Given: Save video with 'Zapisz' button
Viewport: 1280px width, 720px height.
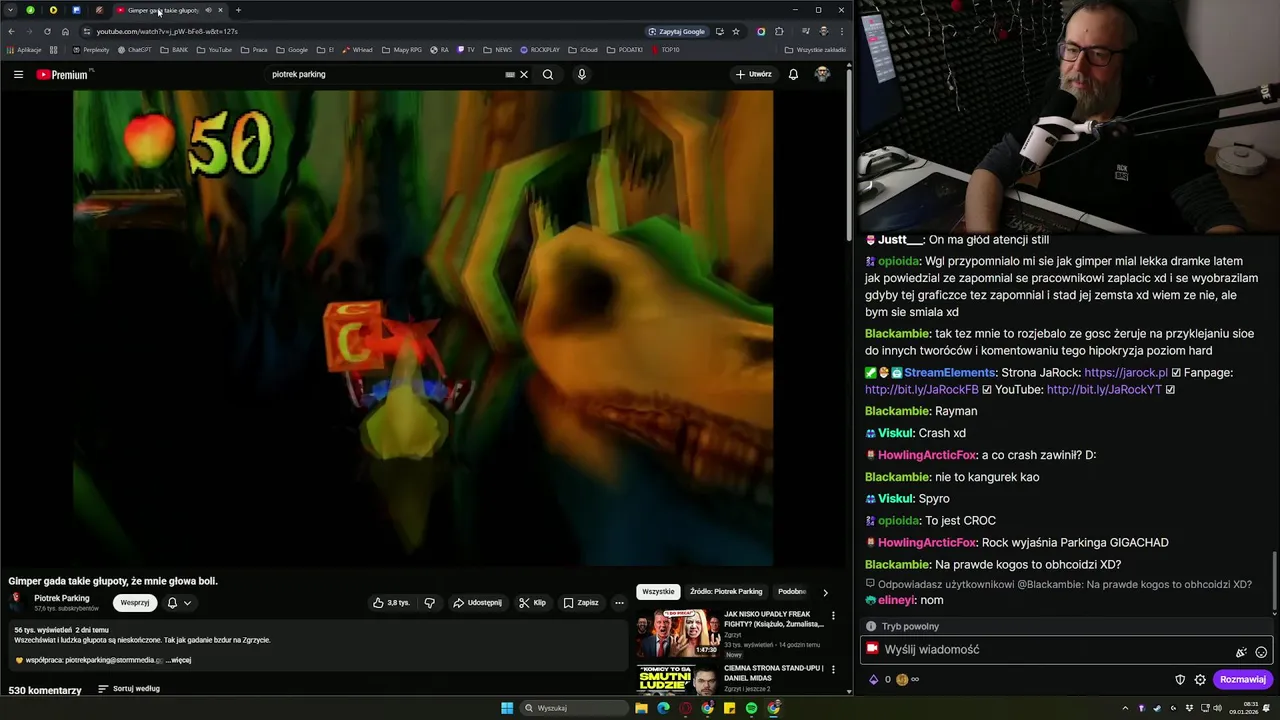Looking at the screenshot, I should (x=580, y=603).
